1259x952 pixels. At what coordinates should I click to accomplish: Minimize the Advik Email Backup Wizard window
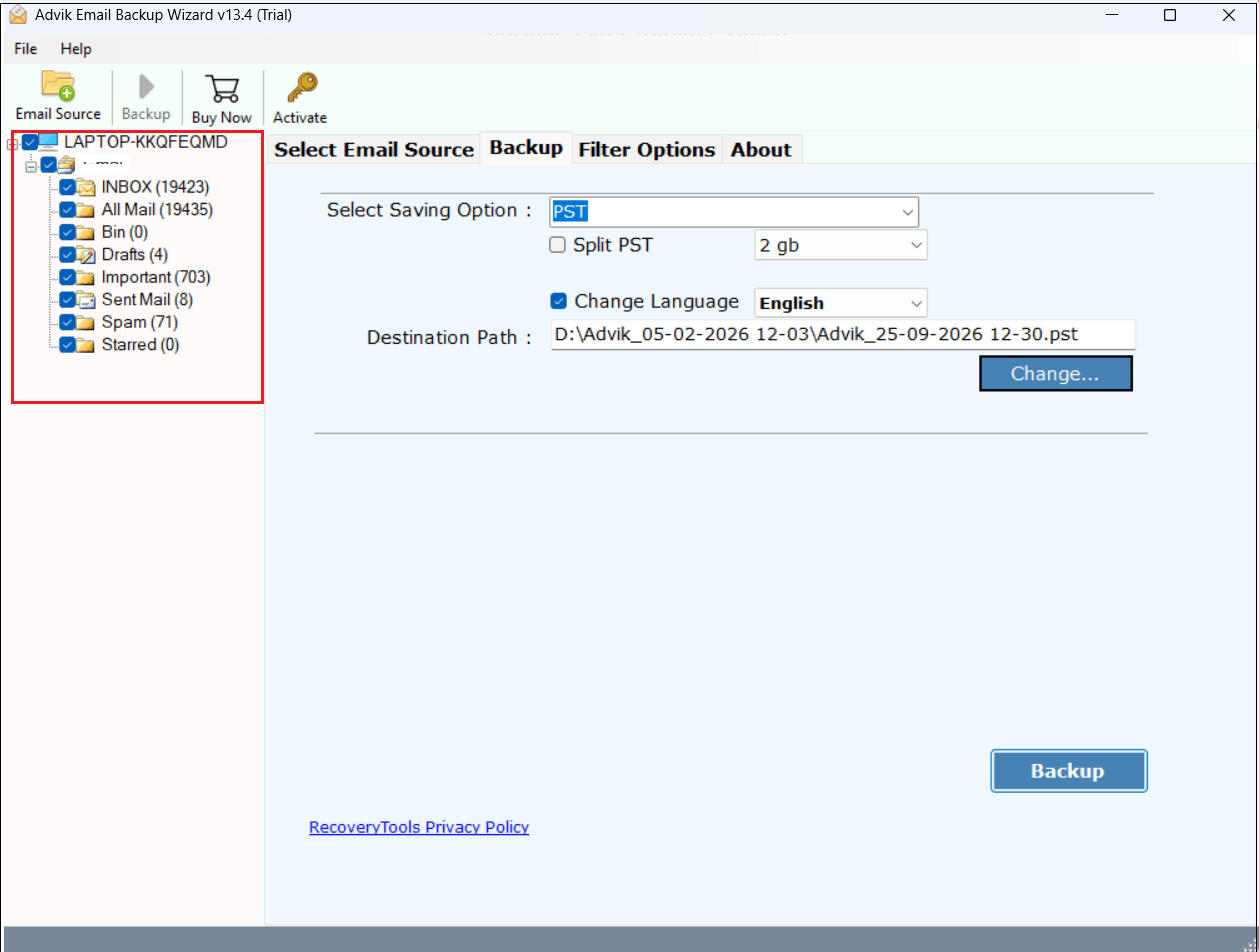pos(1110,15)
